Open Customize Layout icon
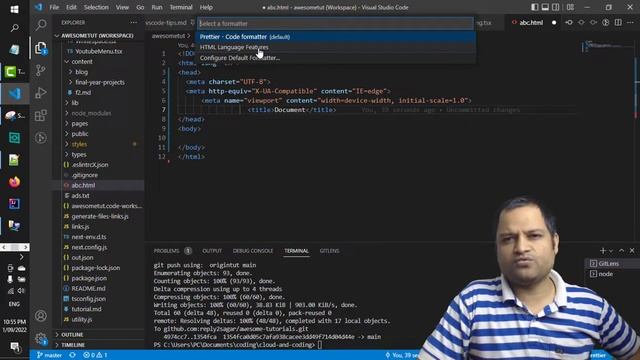Viewport: 640px width, 360px height. click(570, 7)
